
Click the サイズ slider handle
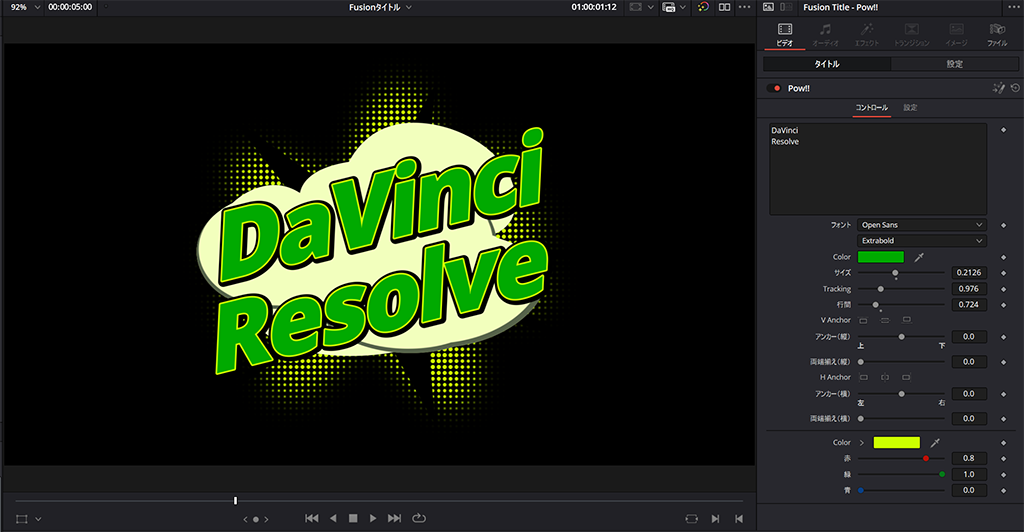coord(895,273)
